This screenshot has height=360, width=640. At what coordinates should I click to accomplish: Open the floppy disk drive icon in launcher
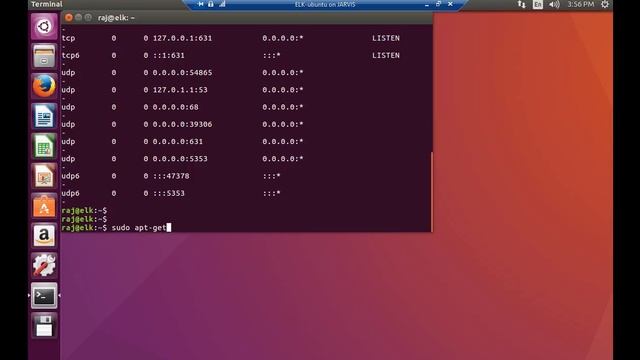coord(44,326)
